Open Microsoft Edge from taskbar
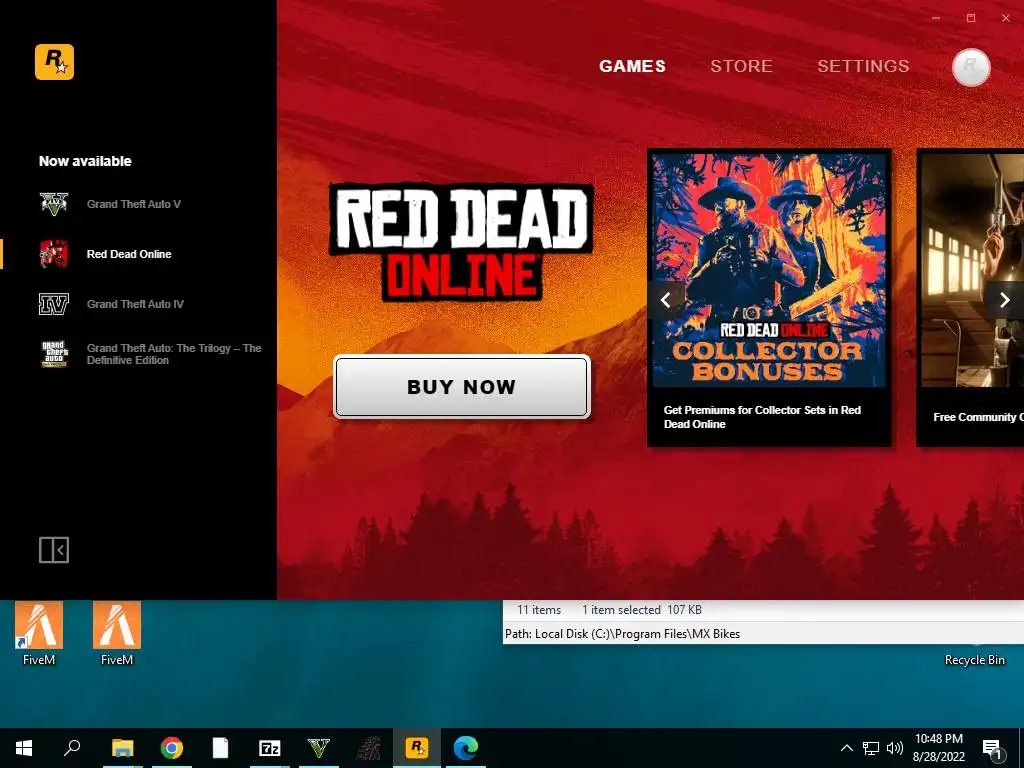This screenshot has height=768, width=1024. 466,748
